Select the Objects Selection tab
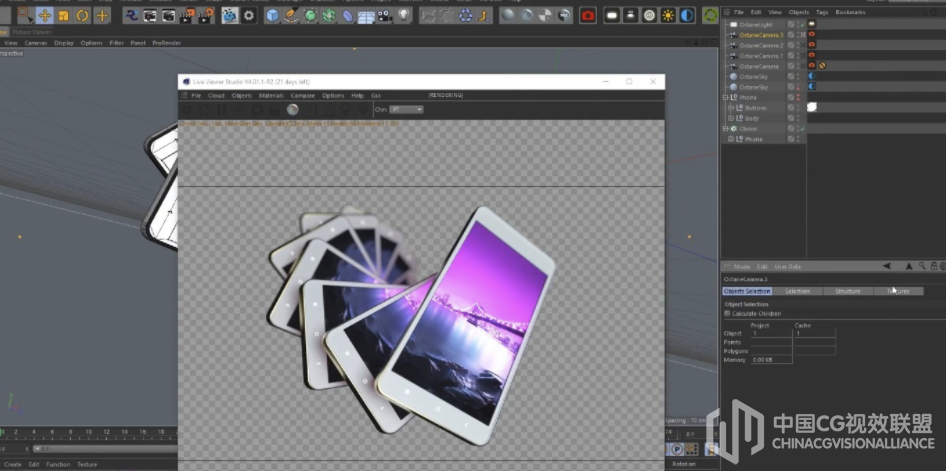 (747, 291)
